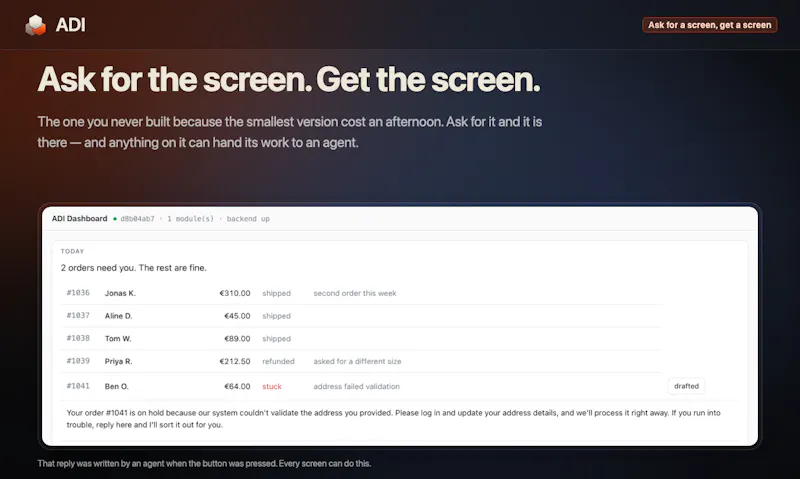Click the red 'stuck' status for Ben O.
Image resolution: width=800 pixels, height=479 pixels.
(272, 387)
